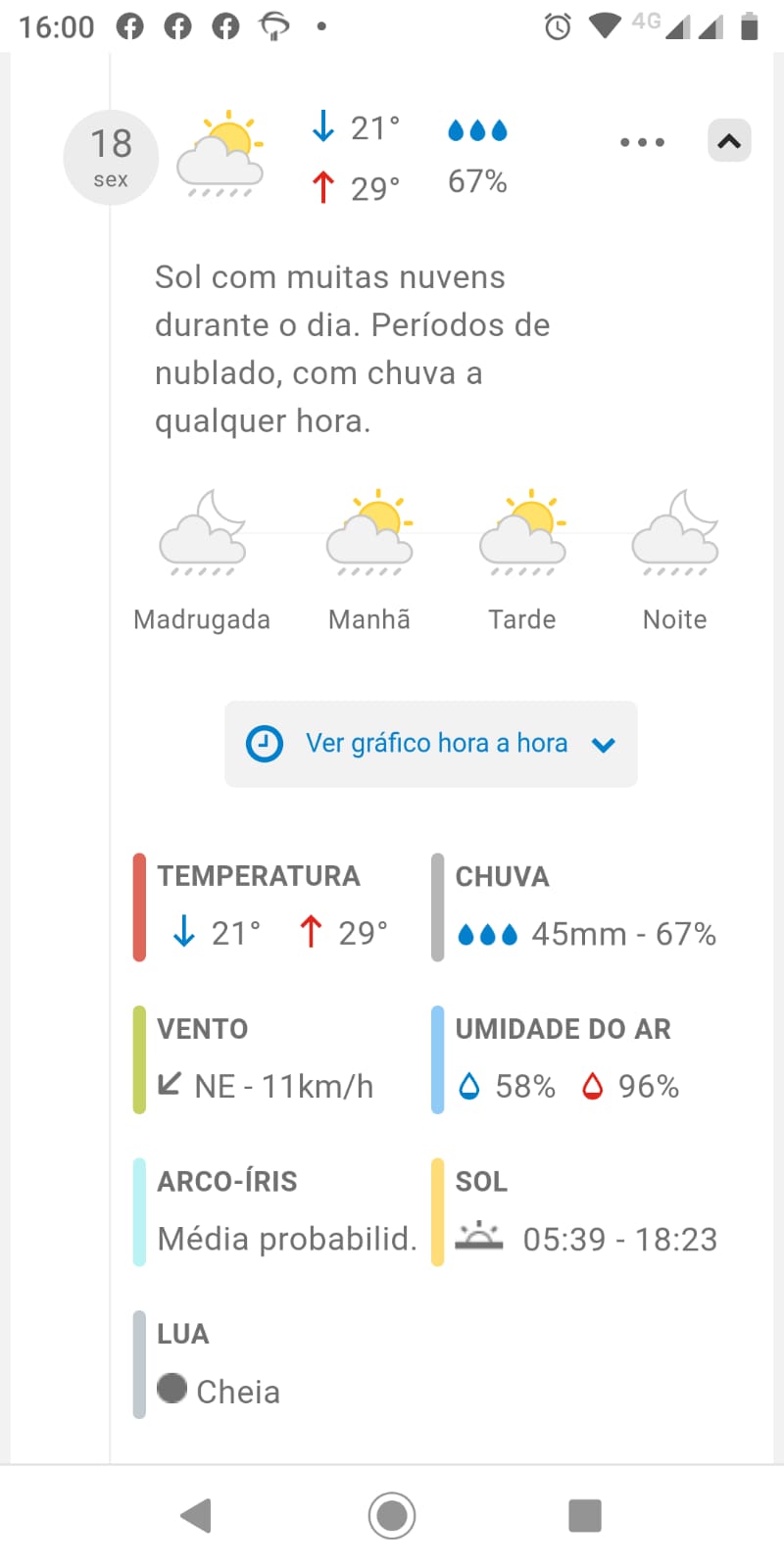This screenshot has height=1568, width=784.
Task: Tap the day 18 sex date circle
Action: tap(111, 157)
